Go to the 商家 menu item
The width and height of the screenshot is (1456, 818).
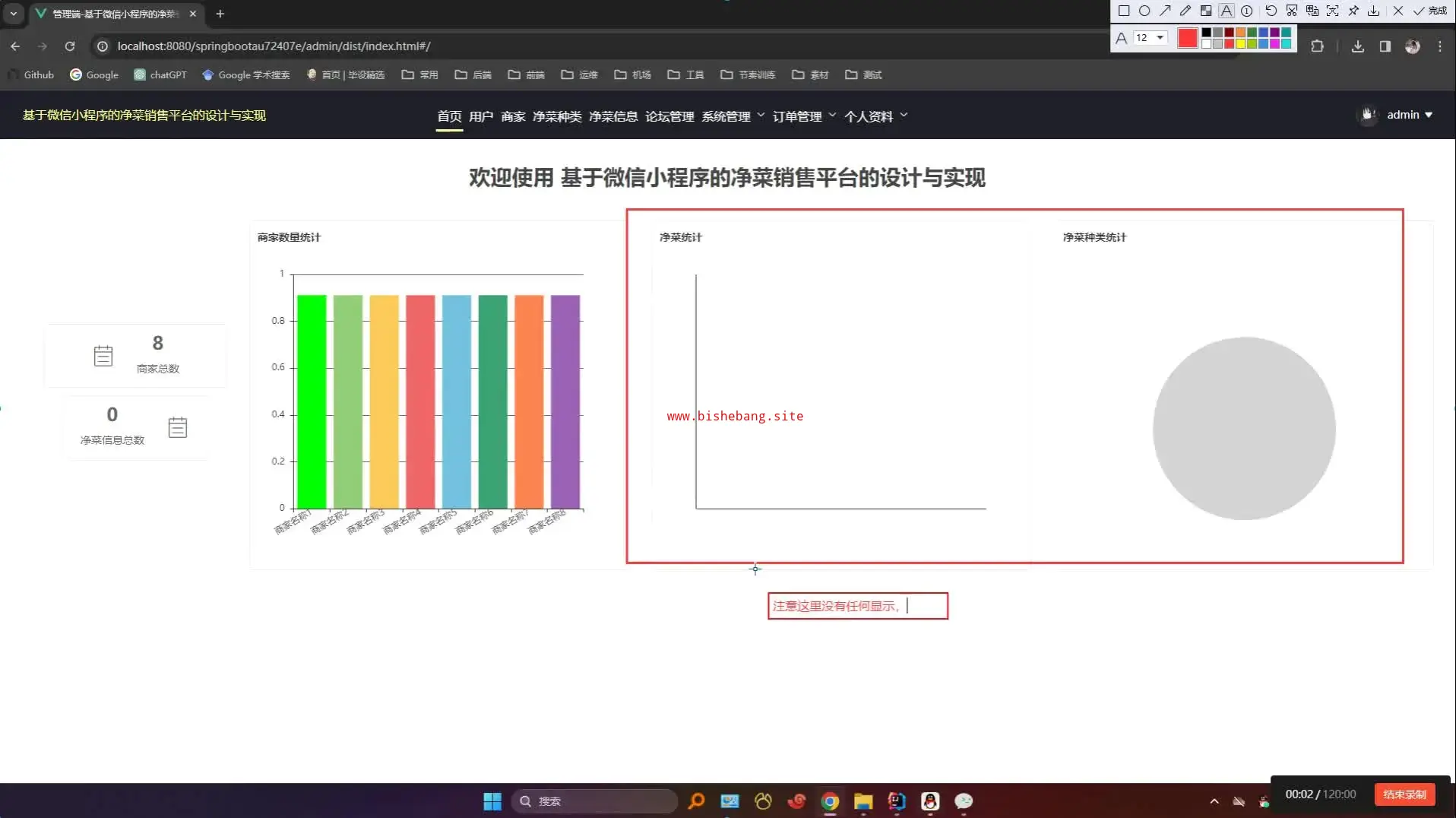513,116
